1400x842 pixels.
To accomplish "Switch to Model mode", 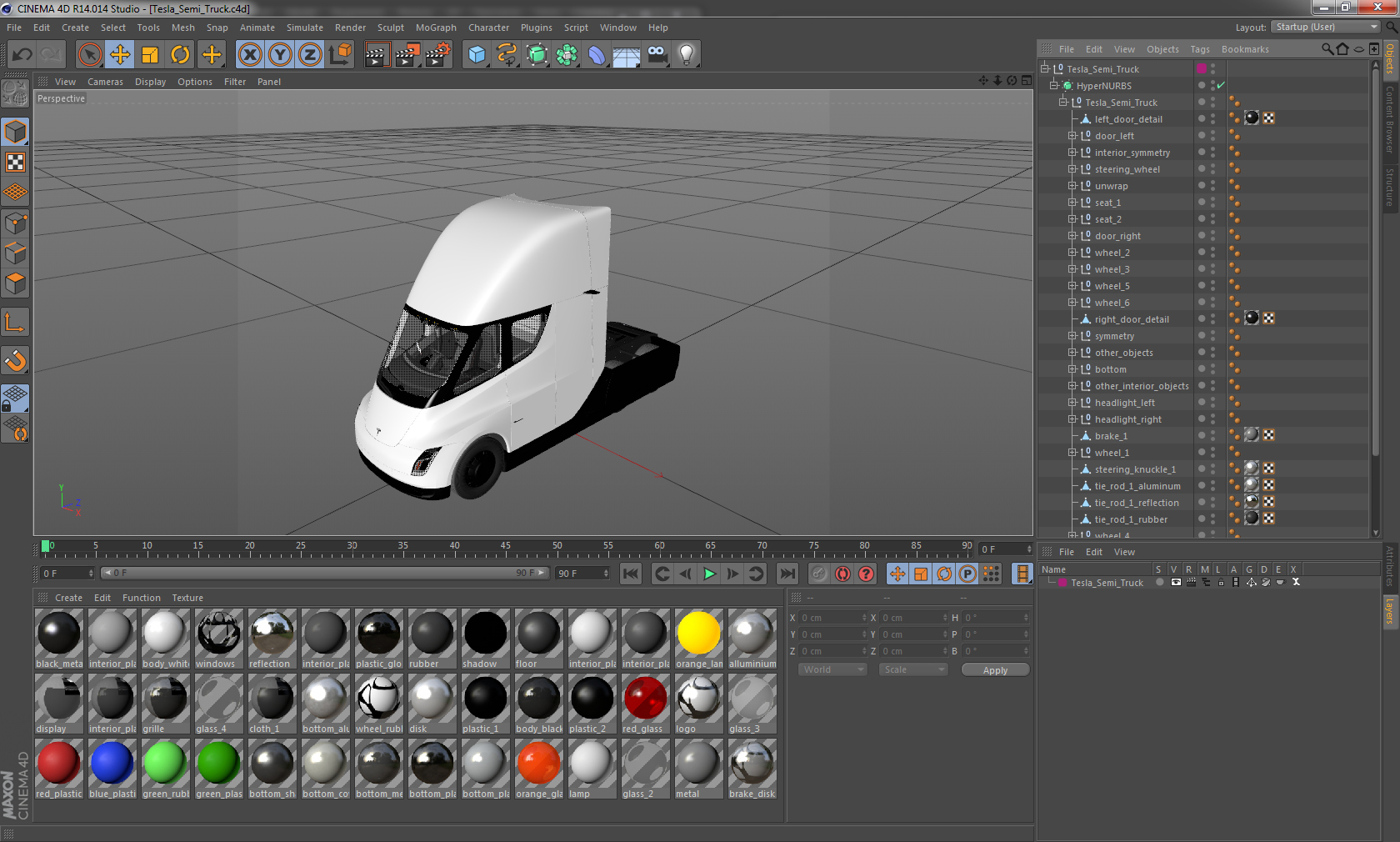I will point(15,132).
